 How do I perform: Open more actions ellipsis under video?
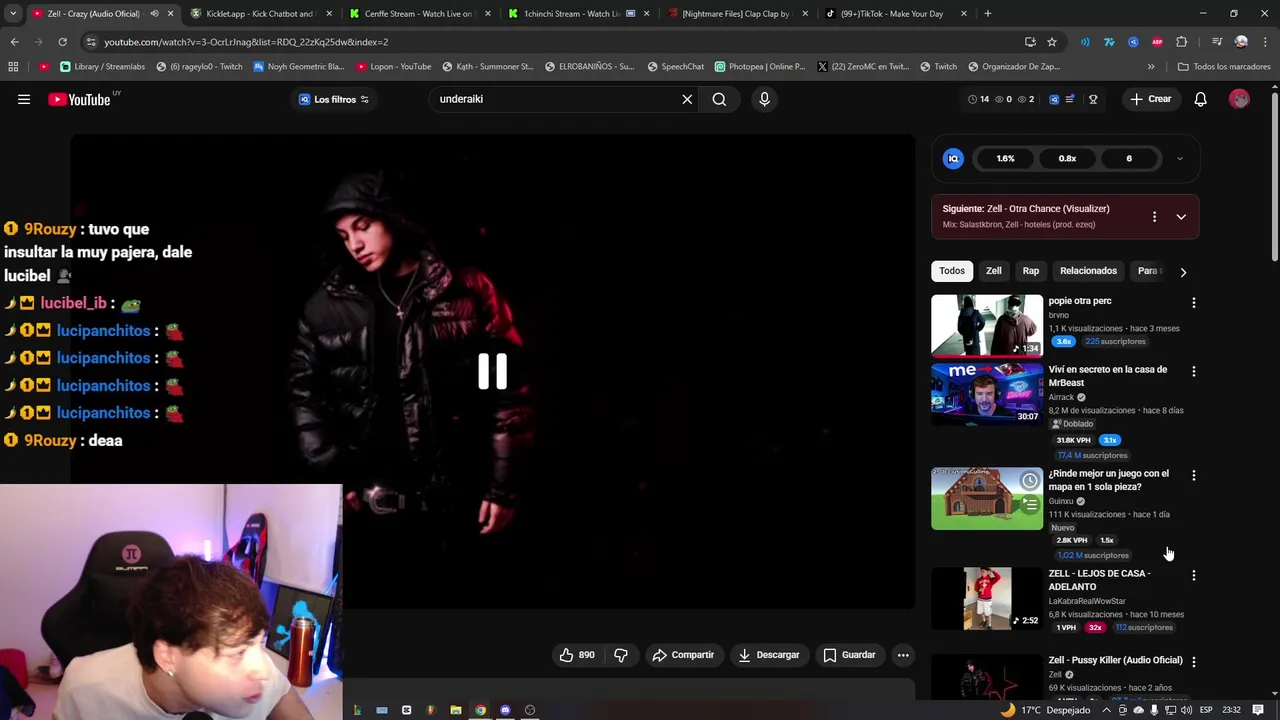[903, 655]
